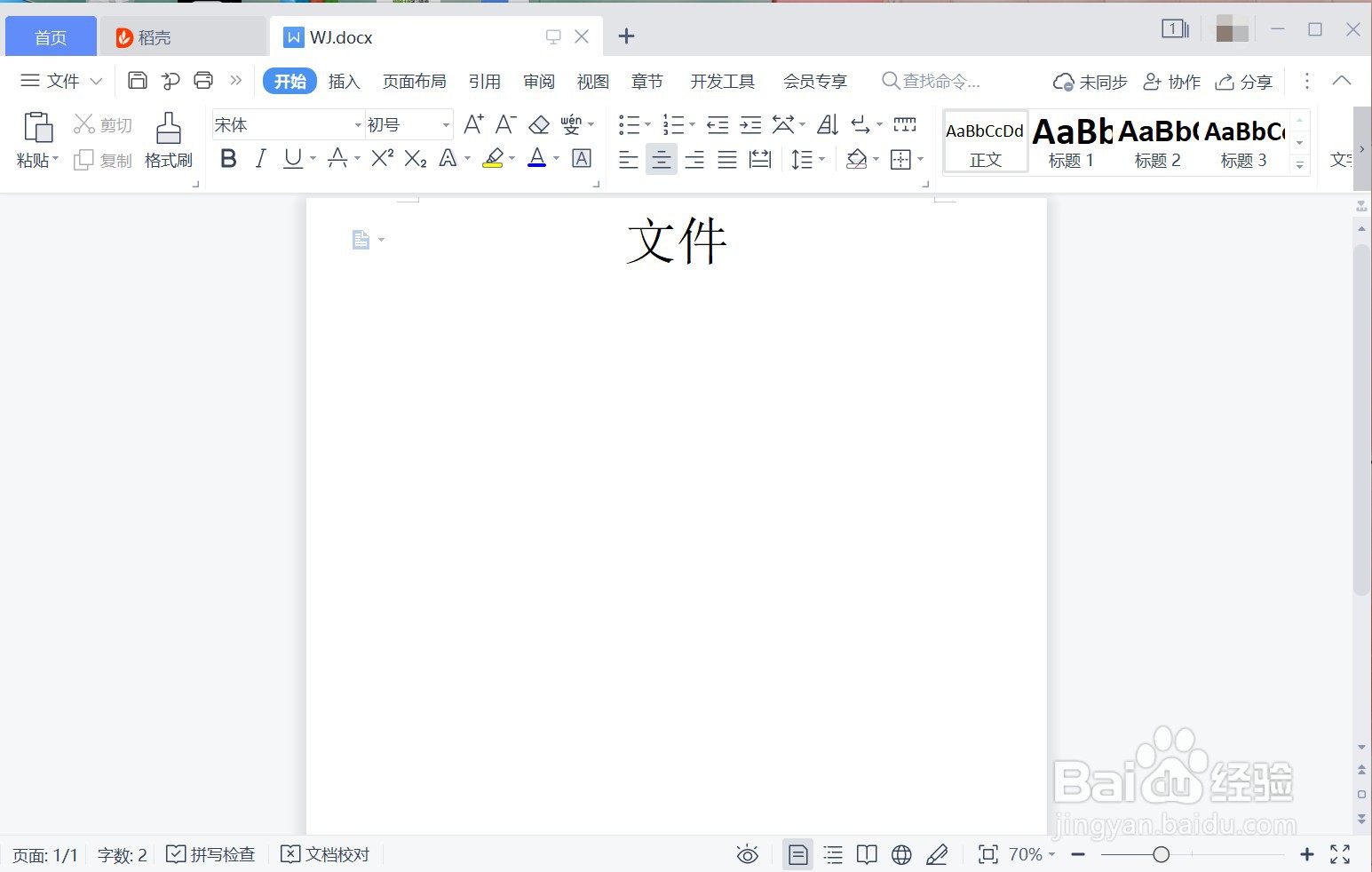Screen dimensions: 1372x872
Task: Toggle Bold formatting
Action: [228, 158]
